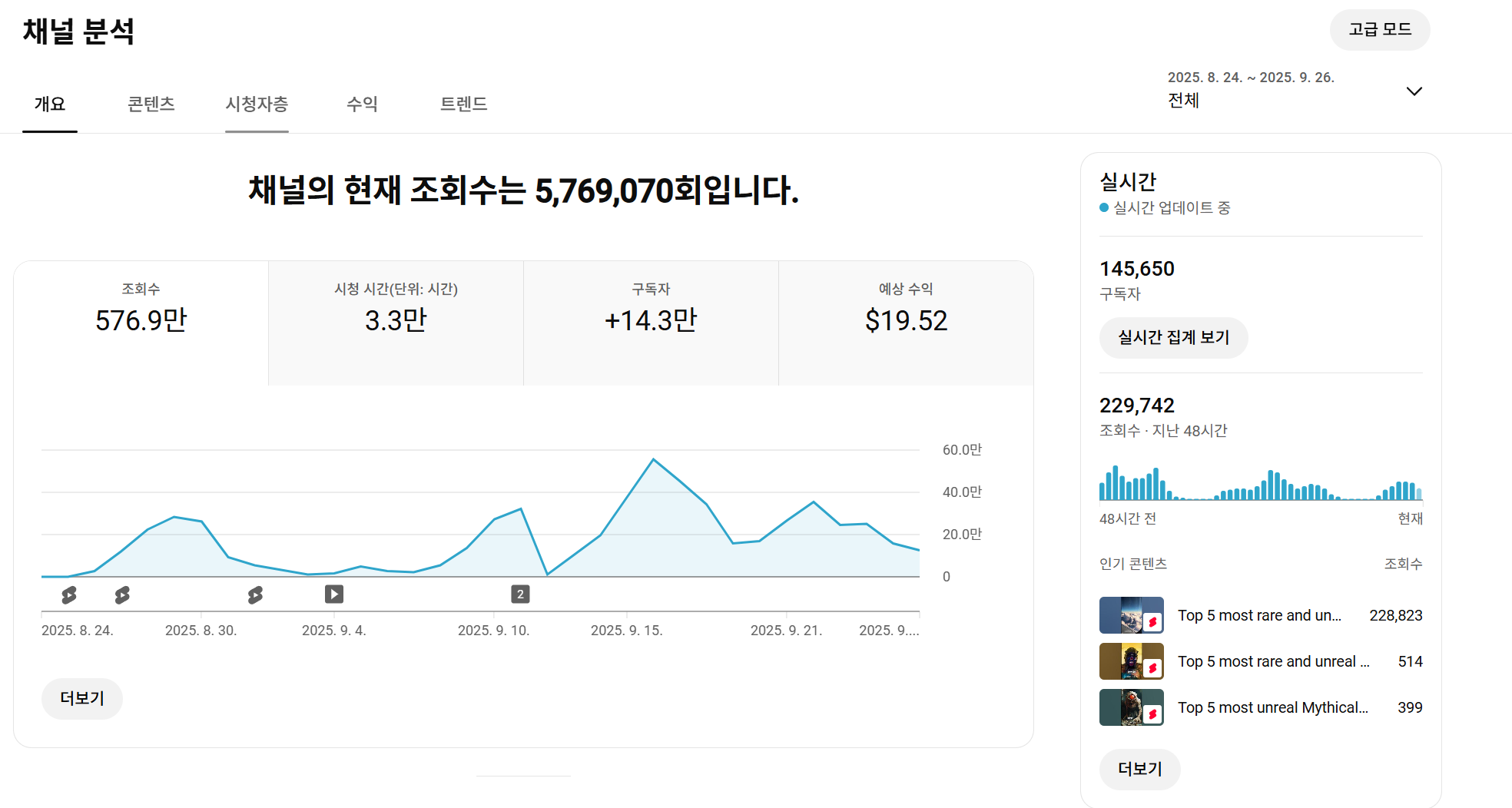Click the first Shorts marker under the chart
The width and height of the screenshot is (1512, 808).
(69, 594)
